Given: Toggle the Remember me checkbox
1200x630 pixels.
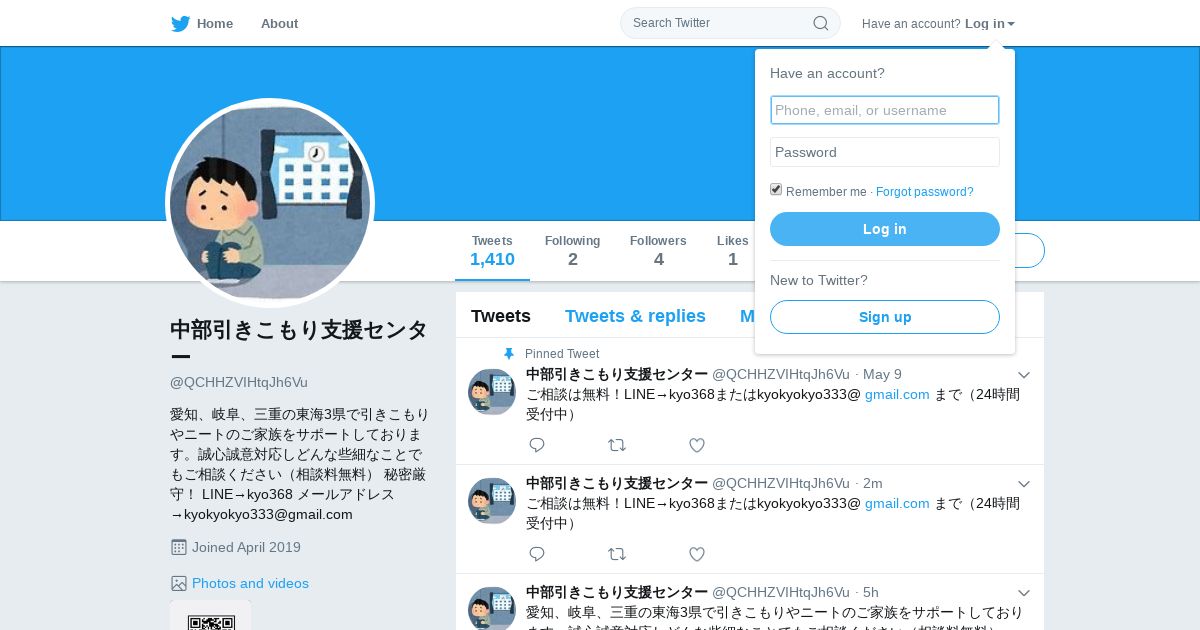Looking at the screenshot, I should coord(776,190).
